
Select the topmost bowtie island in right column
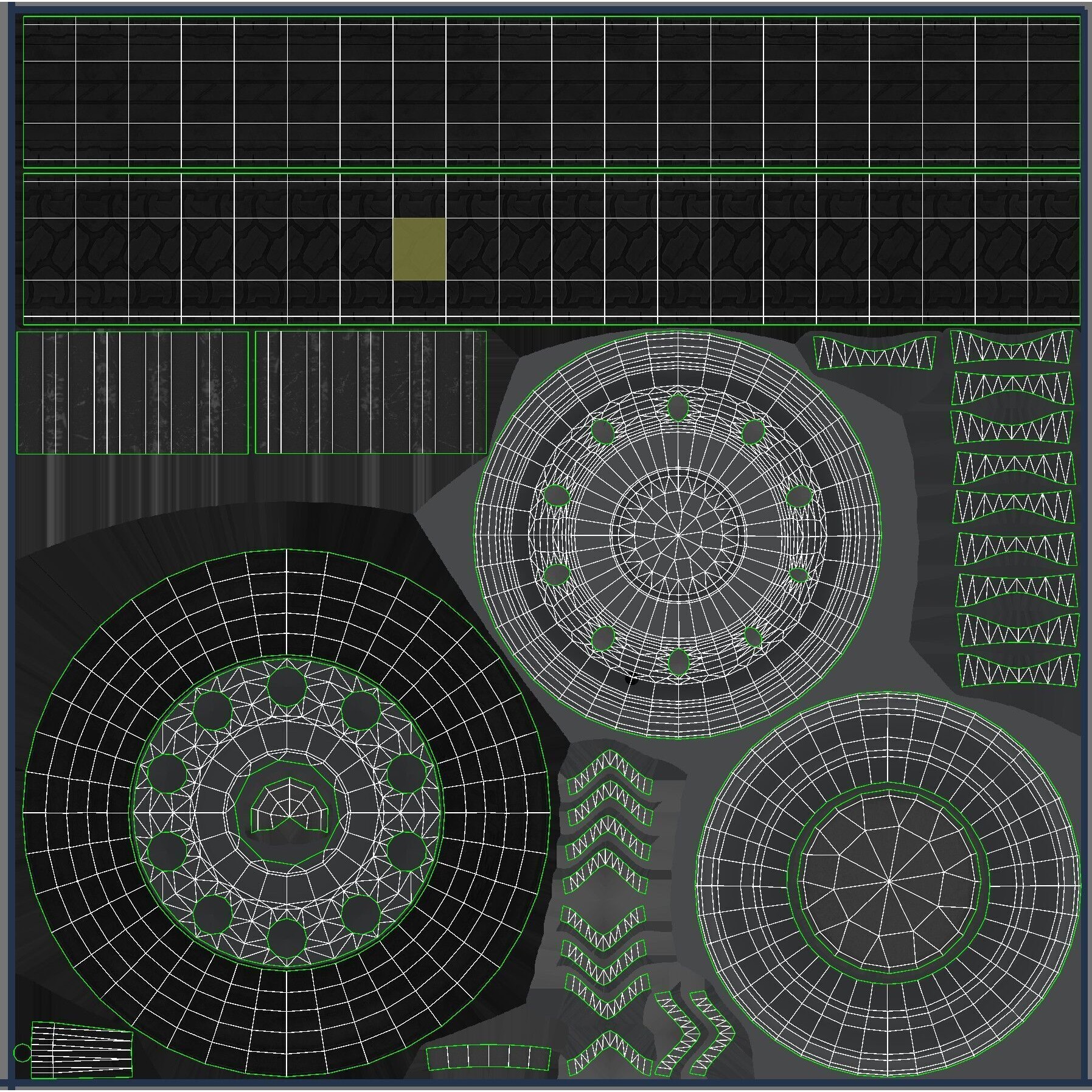[x=1011, y=347]
